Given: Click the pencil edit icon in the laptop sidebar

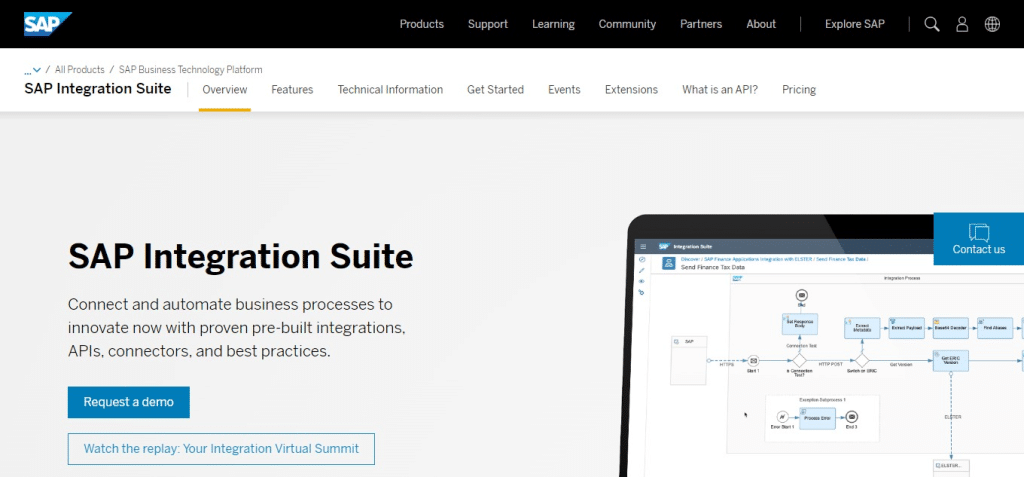Looking at the screenshot, I should (x=642, y=270).
